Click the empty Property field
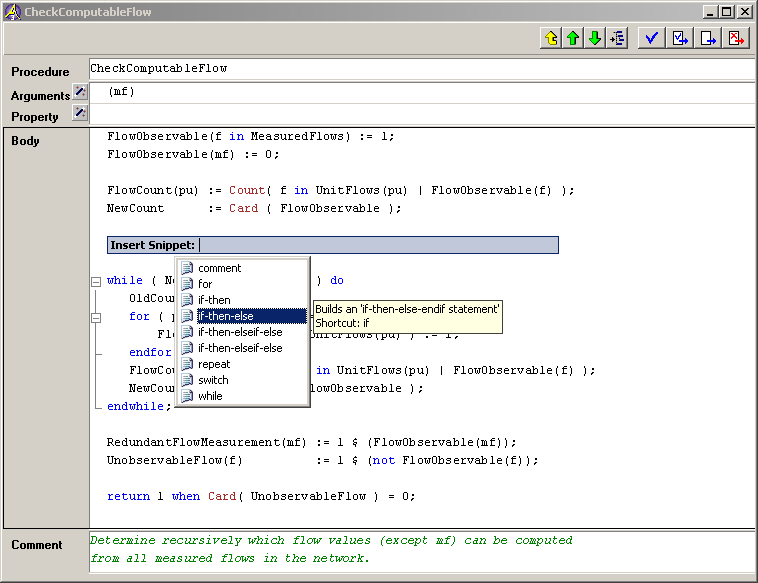 422,115
